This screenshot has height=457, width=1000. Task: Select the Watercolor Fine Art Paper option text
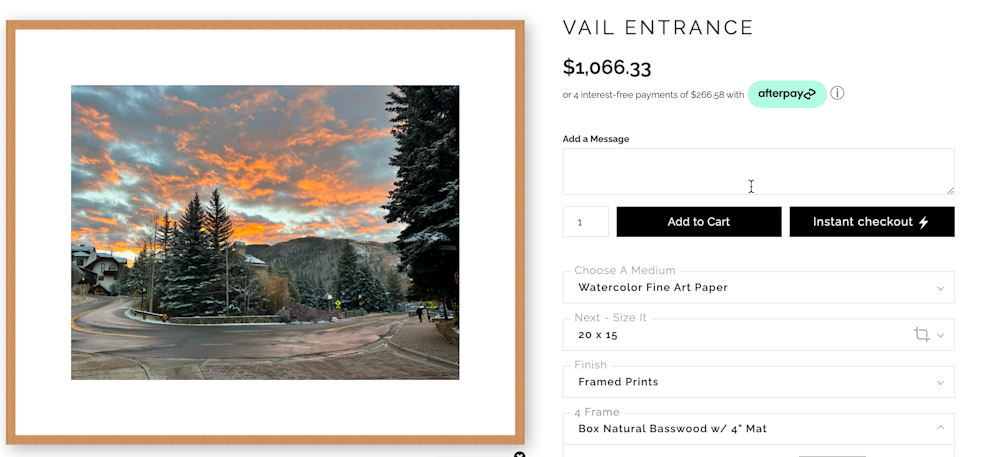coord(652,288)
